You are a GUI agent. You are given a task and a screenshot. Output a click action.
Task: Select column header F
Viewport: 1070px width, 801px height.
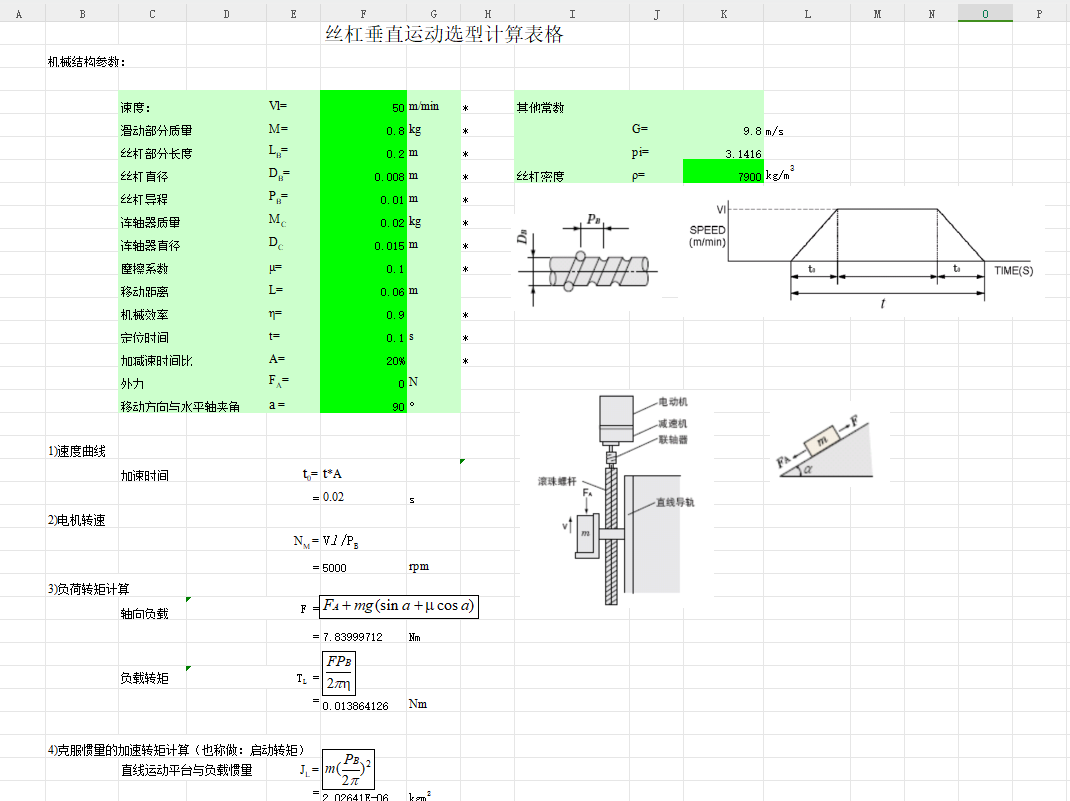click(x=363, y=14)
